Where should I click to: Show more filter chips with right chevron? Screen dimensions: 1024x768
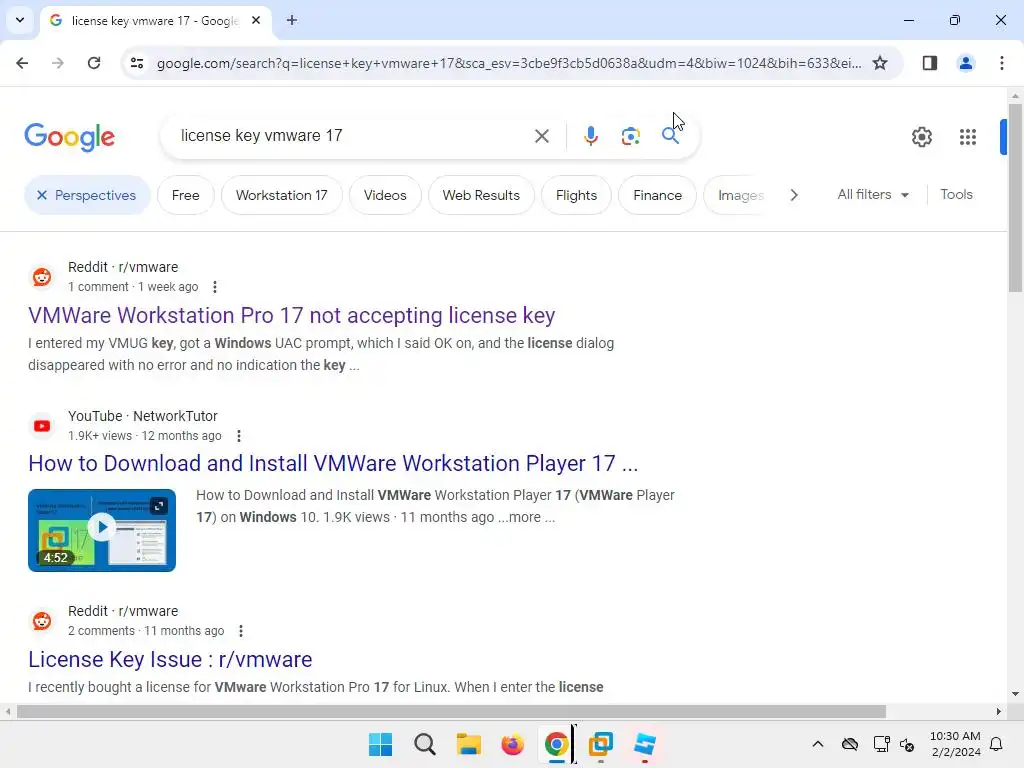793,195
